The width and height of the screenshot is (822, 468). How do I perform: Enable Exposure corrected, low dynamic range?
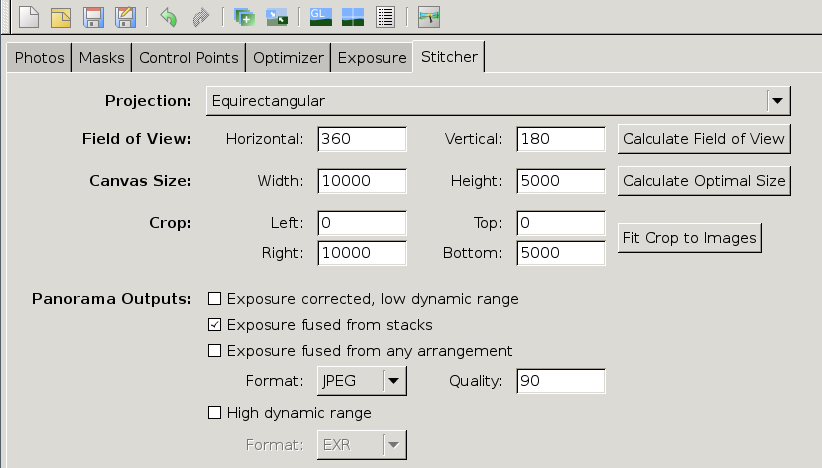click(x=214, y=299)
